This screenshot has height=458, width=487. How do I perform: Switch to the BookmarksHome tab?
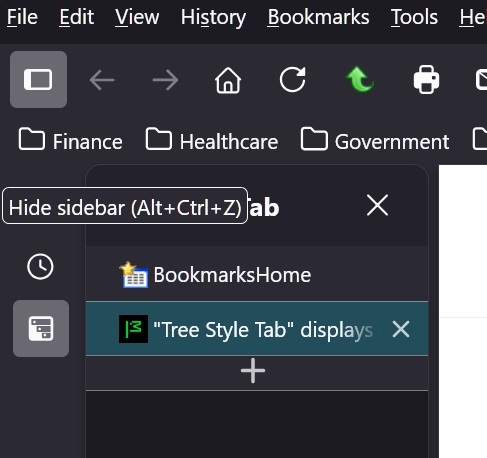257,275
